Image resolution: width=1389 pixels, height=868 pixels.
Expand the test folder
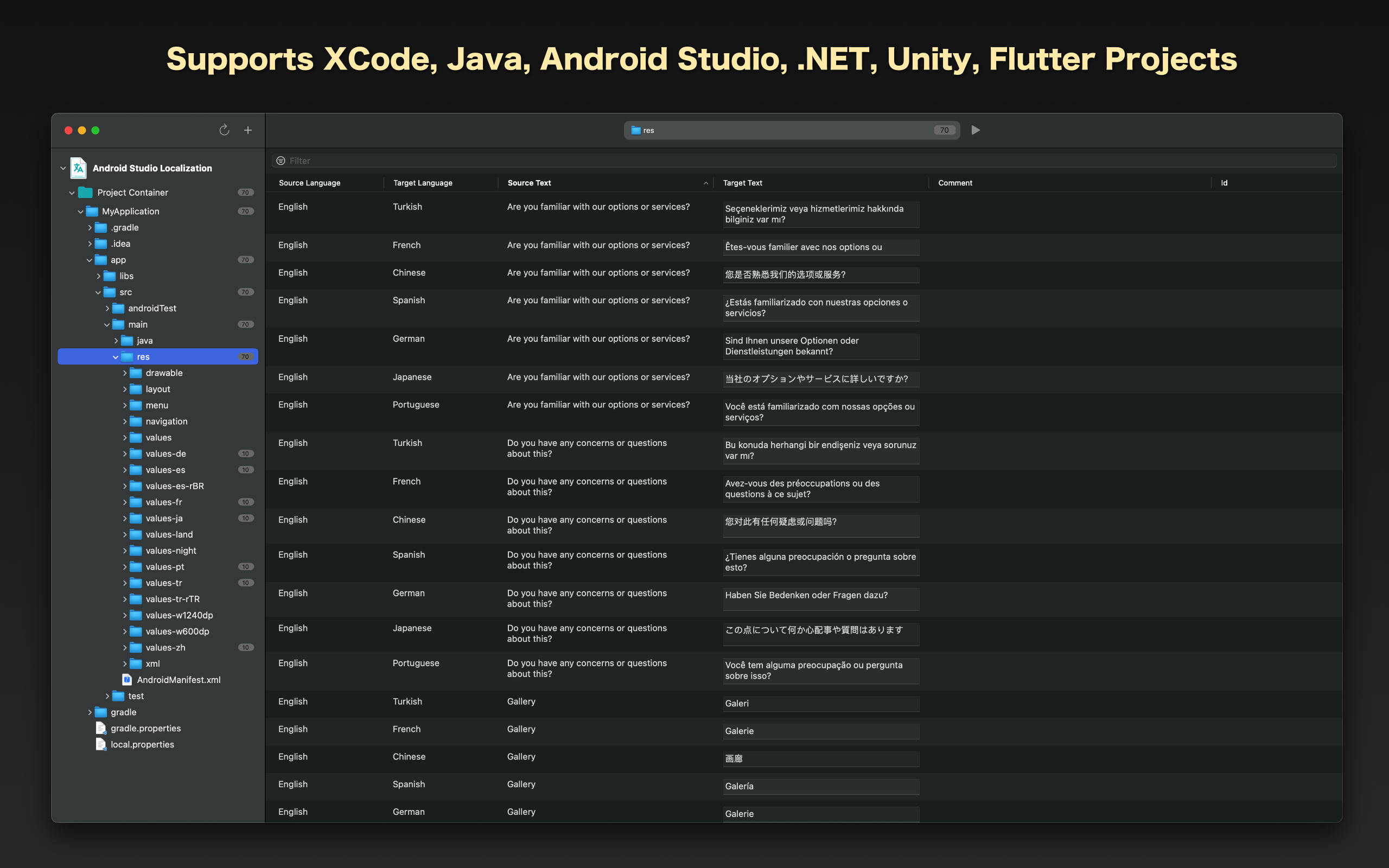tap(107, 696)
